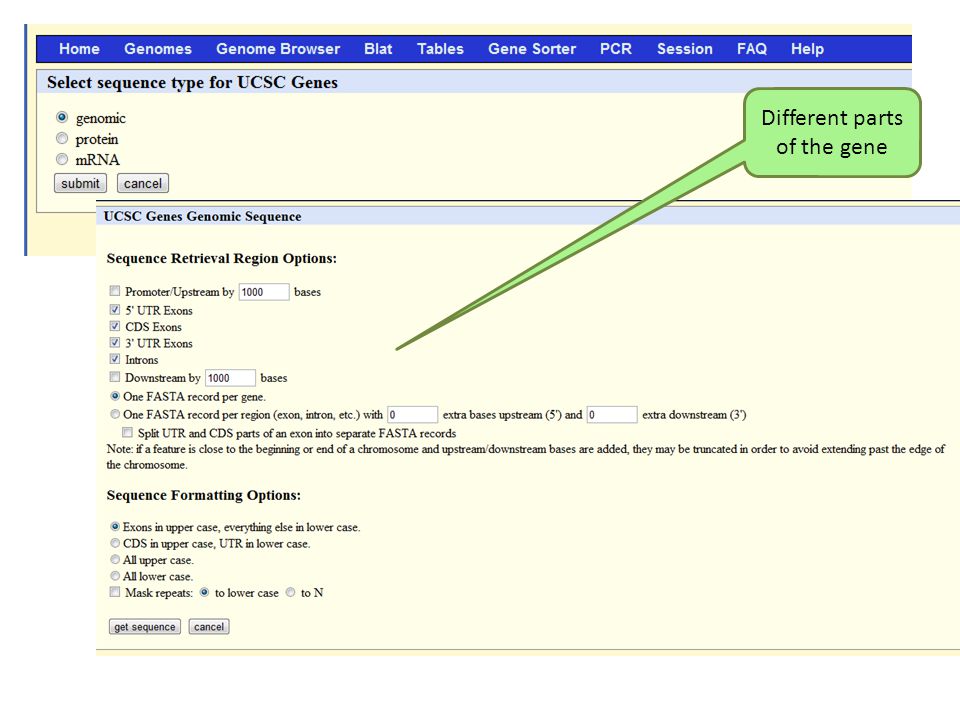Uncheck the Introns checkbox
This screenshot has width=960, height=720.
point(115,359)
